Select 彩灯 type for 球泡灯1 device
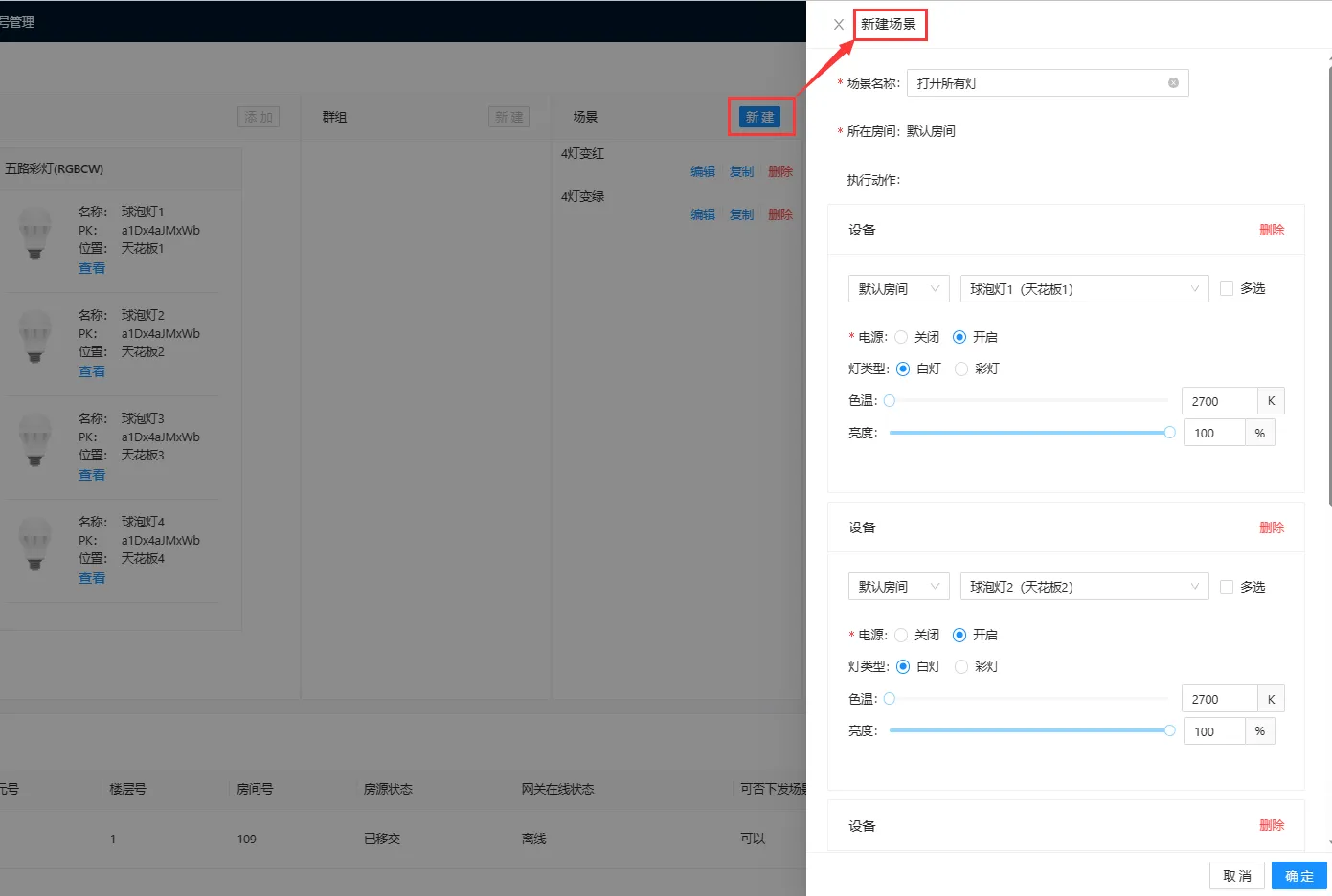The image size is (1332, 896). click(961, 369)
